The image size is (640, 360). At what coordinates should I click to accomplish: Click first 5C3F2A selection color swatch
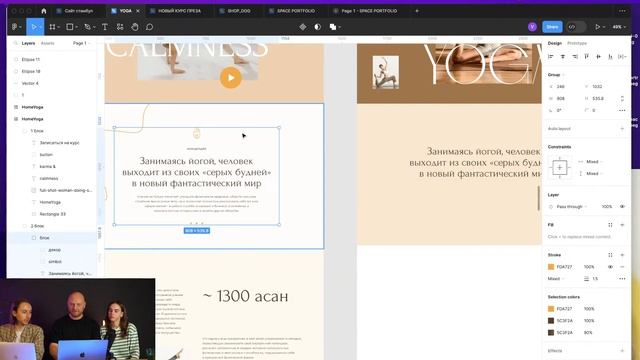551,321
